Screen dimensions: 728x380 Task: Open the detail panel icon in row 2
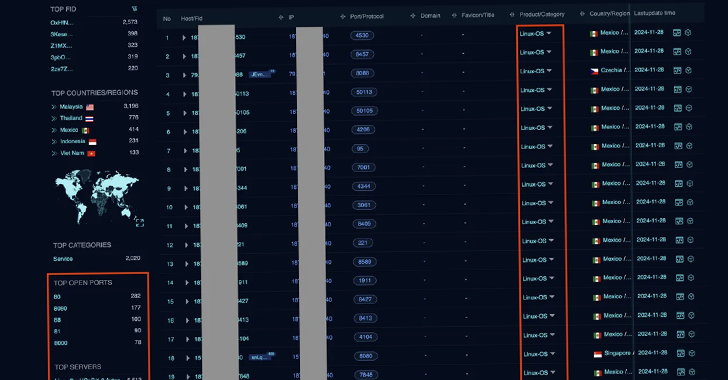pos(677,52)
